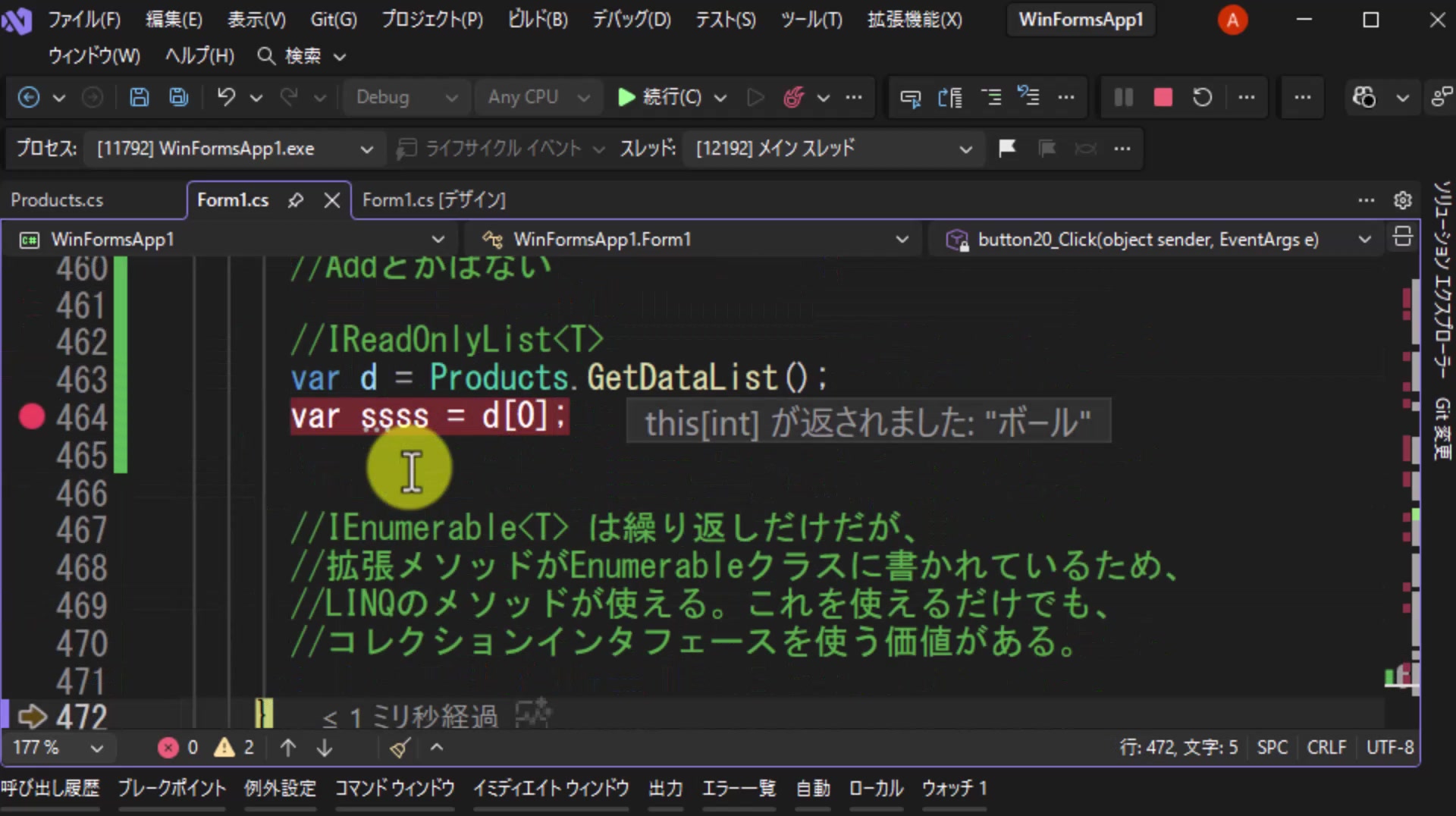Click the navigate backward icon
The image size is (1456, 816).
[x=29, y=97]
